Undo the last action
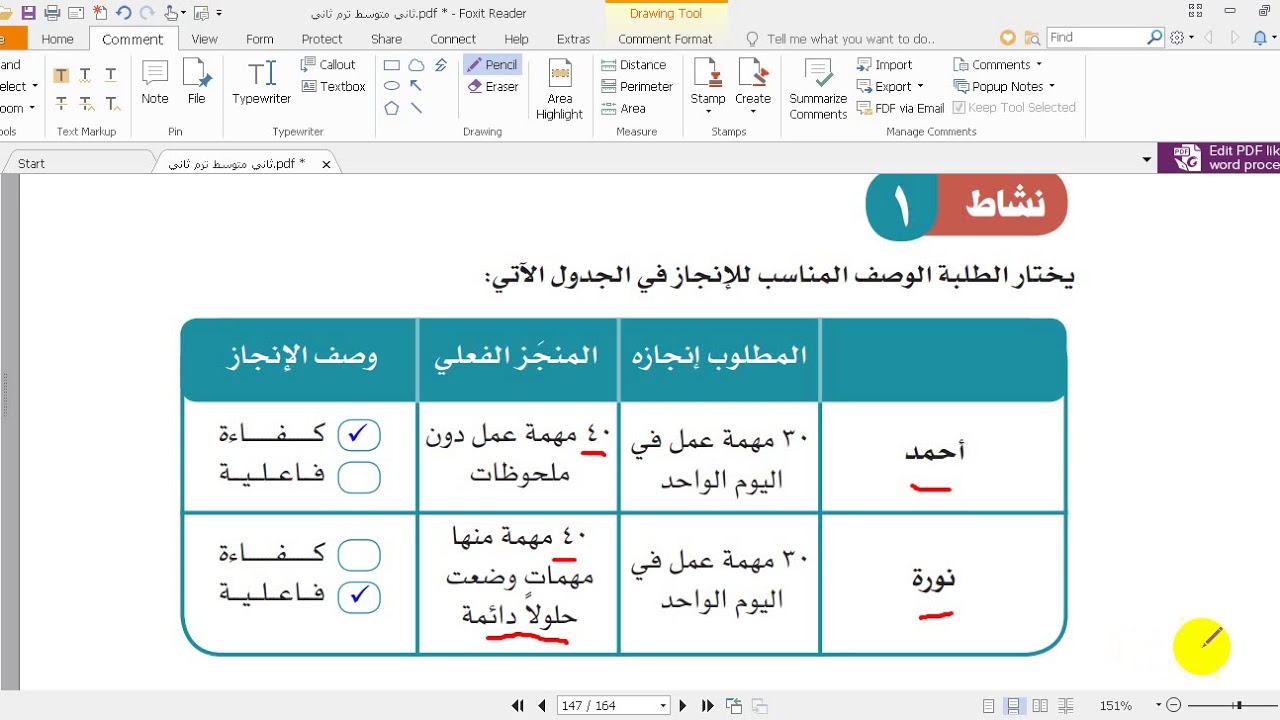 pos(124,13)
